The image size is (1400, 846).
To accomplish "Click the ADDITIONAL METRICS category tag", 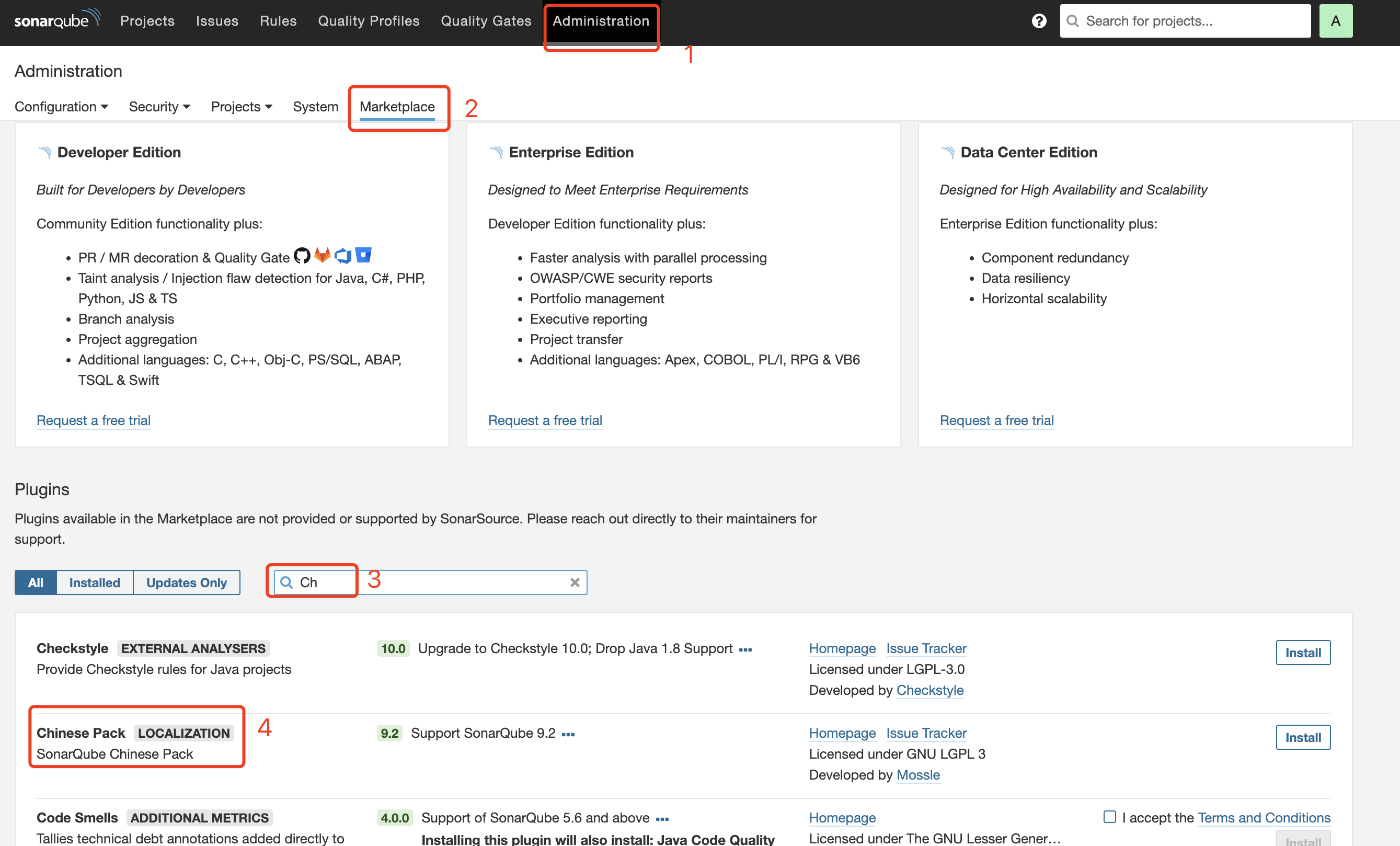I will (199, 818).
